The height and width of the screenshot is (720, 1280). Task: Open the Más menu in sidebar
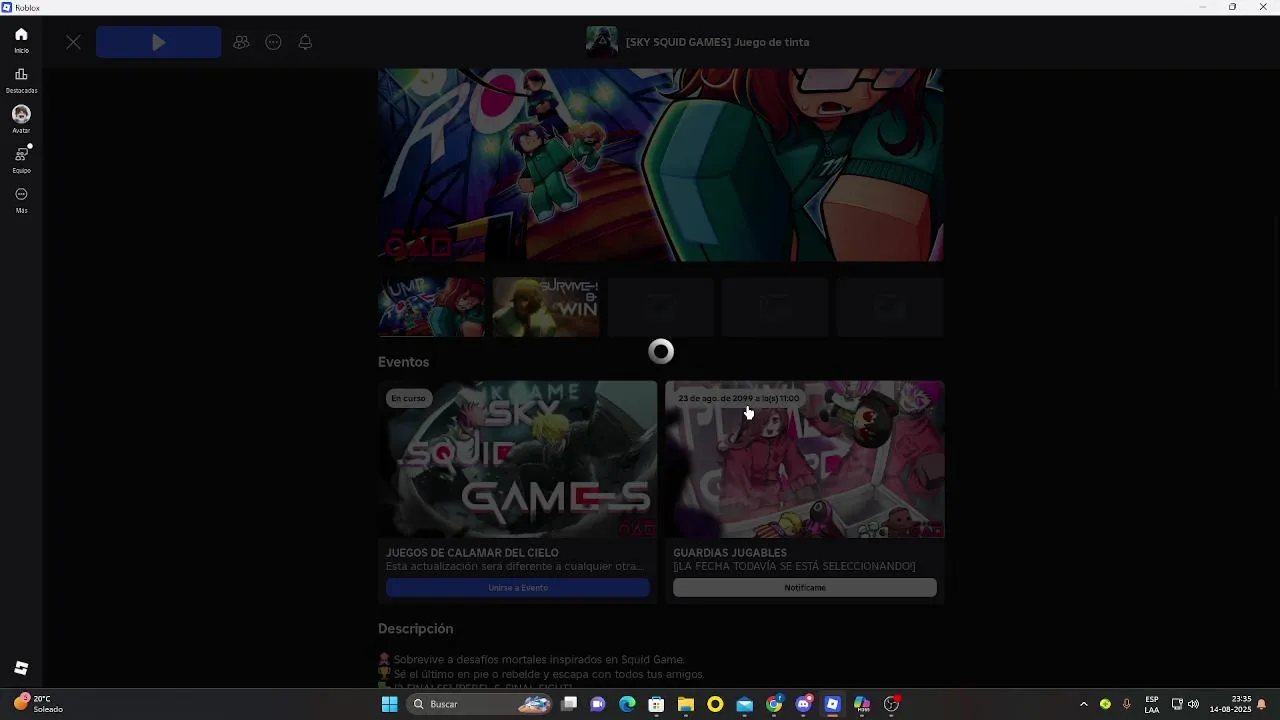coord(21,200)
